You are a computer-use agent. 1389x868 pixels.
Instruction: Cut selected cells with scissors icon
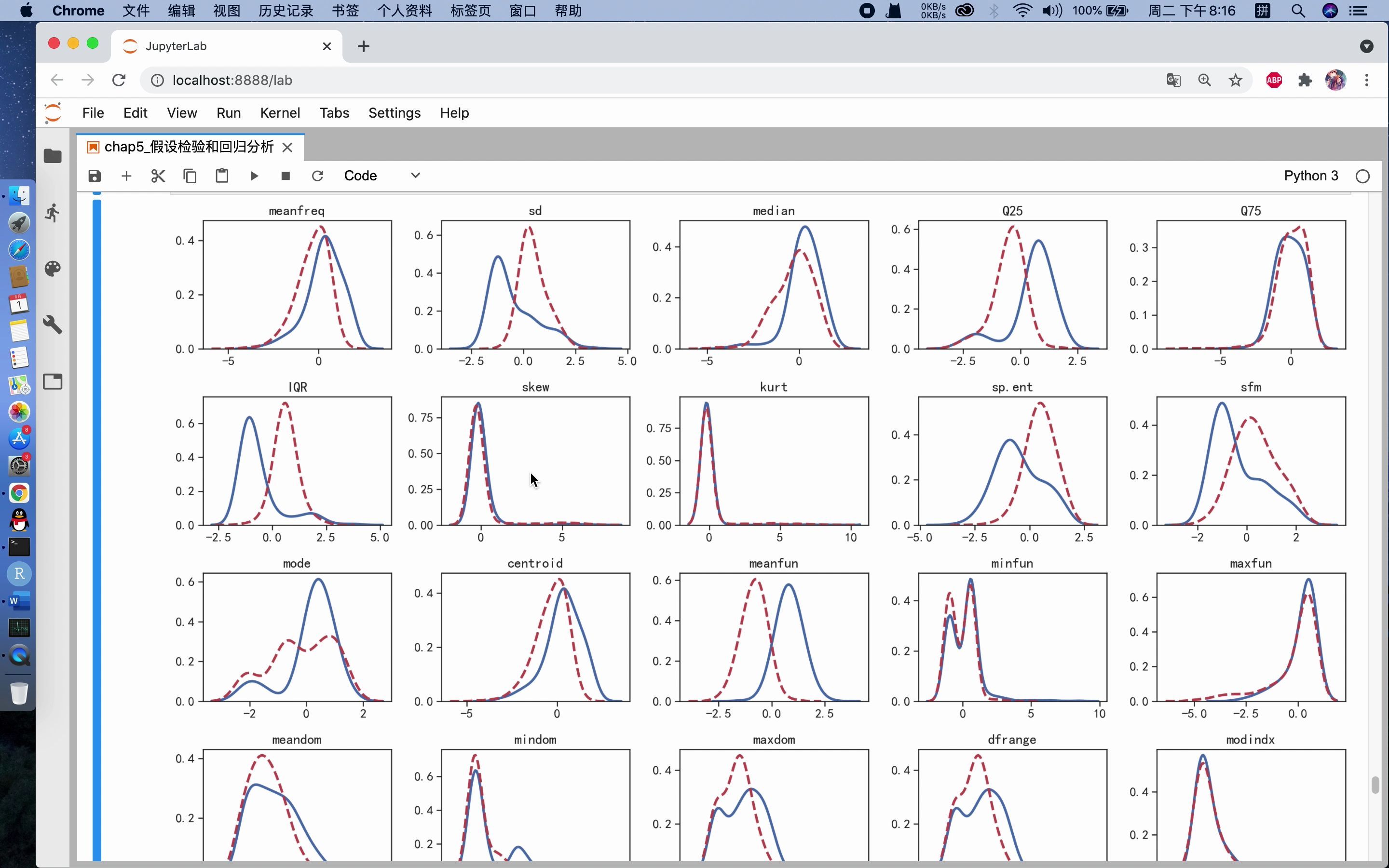158,176
